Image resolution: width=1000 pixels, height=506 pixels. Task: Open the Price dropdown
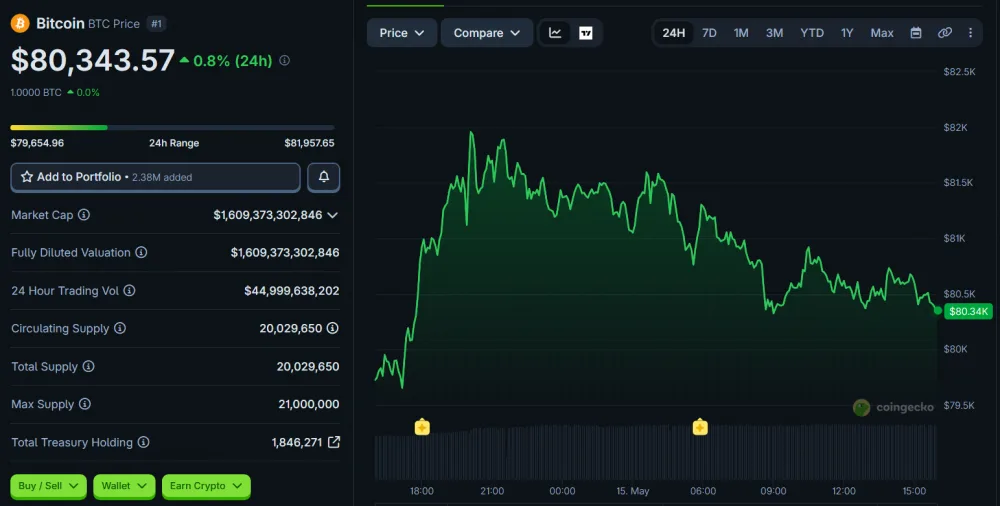tap(402, 33)
